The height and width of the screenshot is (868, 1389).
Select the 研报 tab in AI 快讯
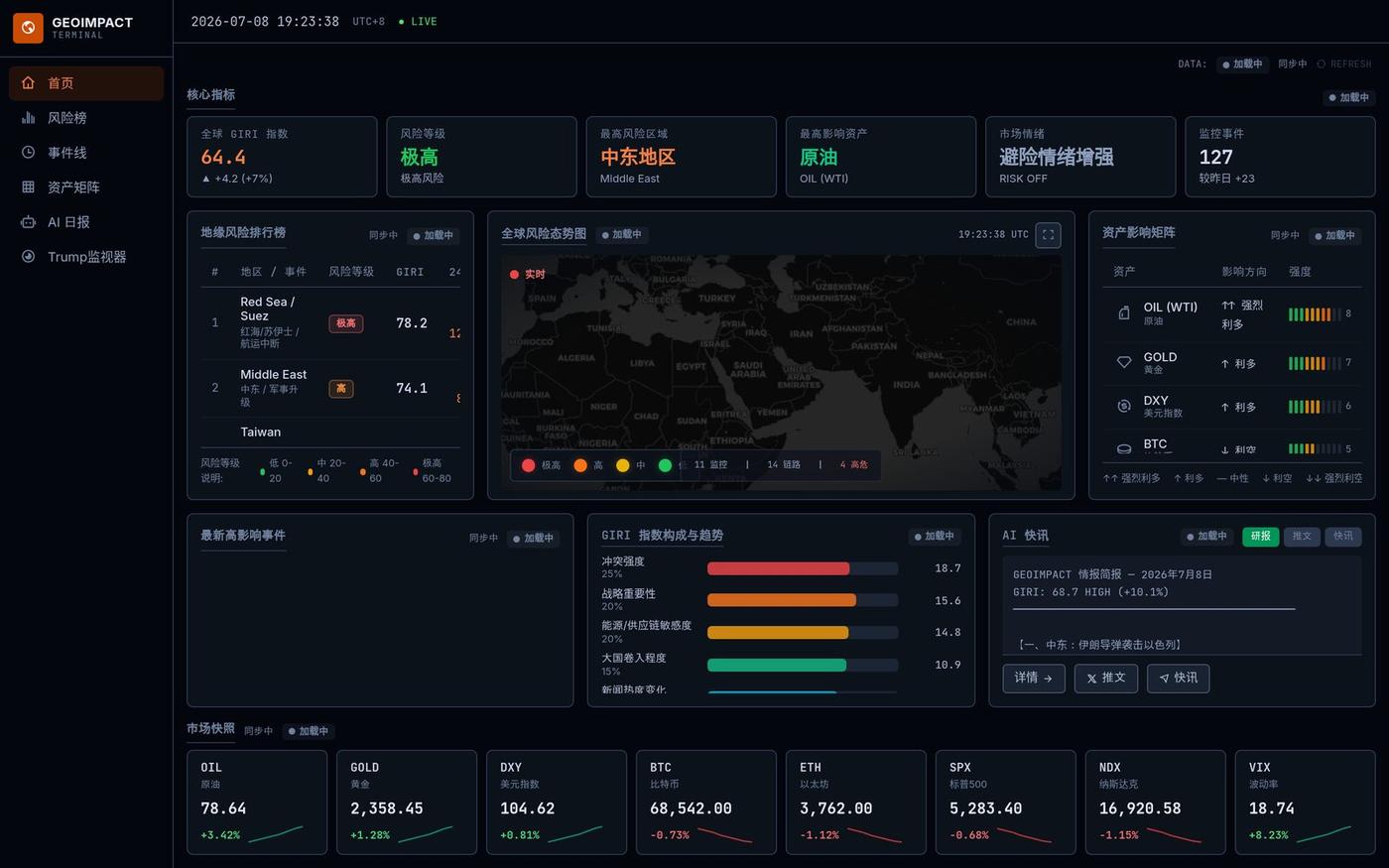click(1260, 536)
